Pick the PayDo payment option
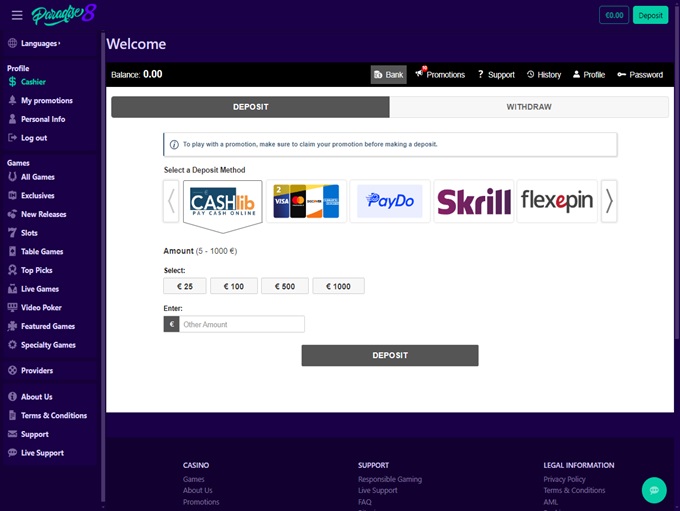This screenshot has width=680, height=511. [390, 201]
